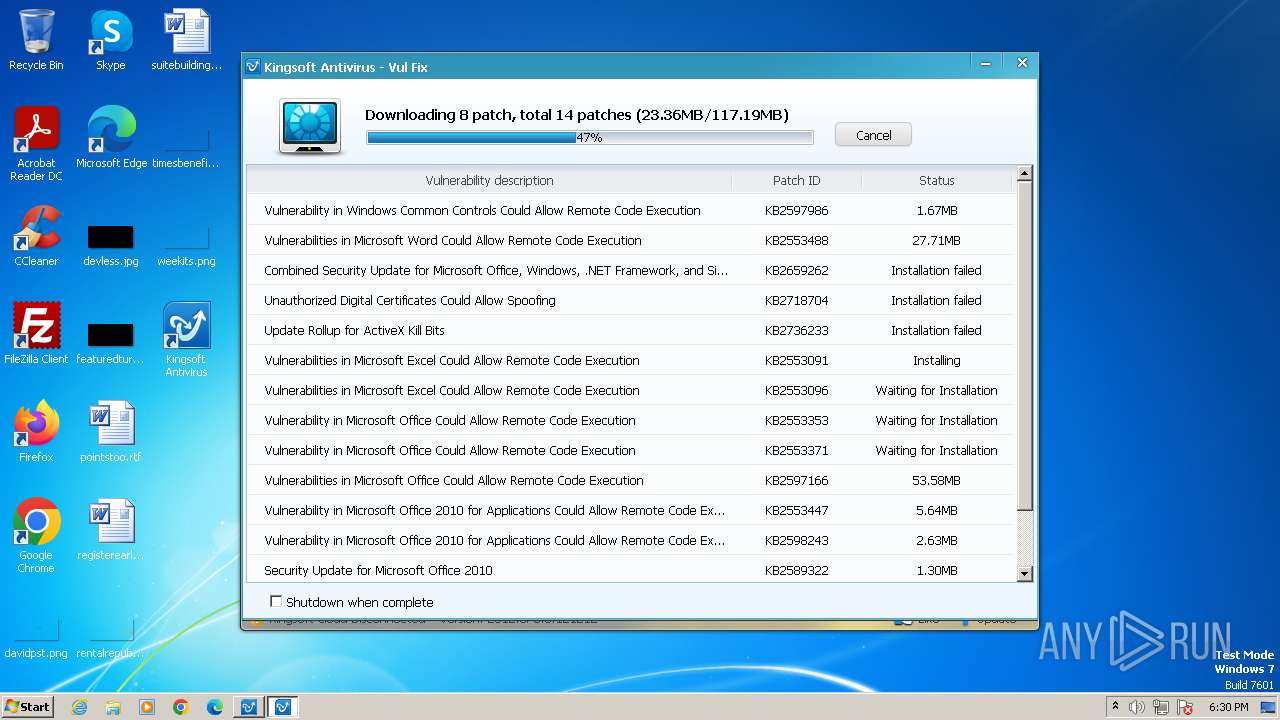Sort by Patch ID column header
Viewport: 1280px width, 720px height.
point(796,180)
